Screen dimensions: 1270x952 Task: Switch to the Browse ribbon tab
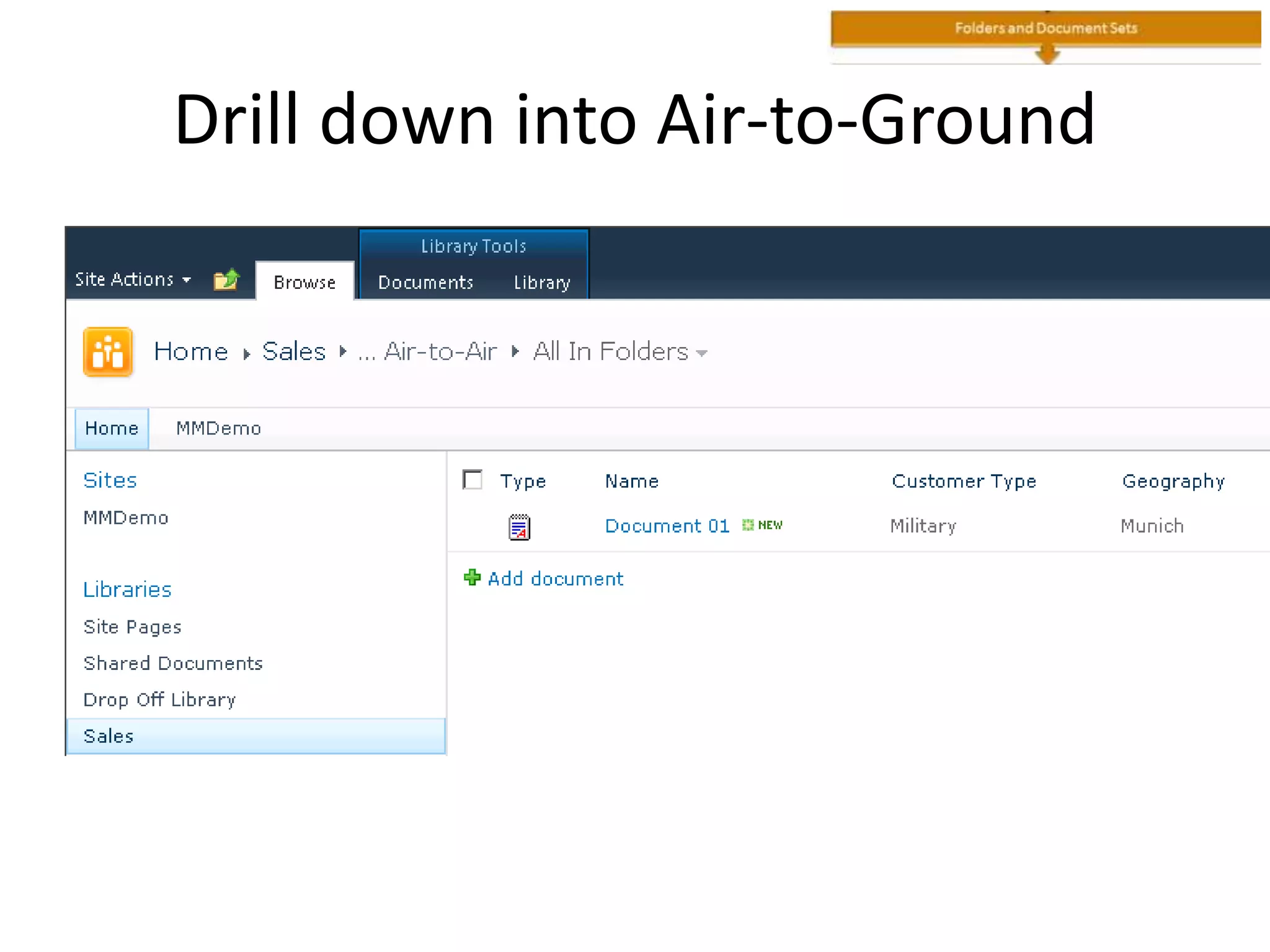click(304, 282)
